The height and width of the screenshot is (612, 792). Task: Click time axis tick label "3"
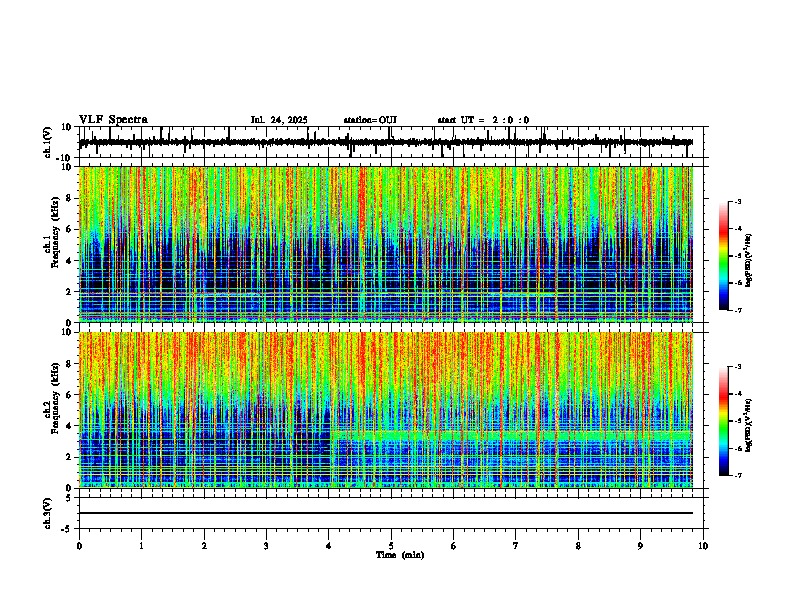point(266,546)
